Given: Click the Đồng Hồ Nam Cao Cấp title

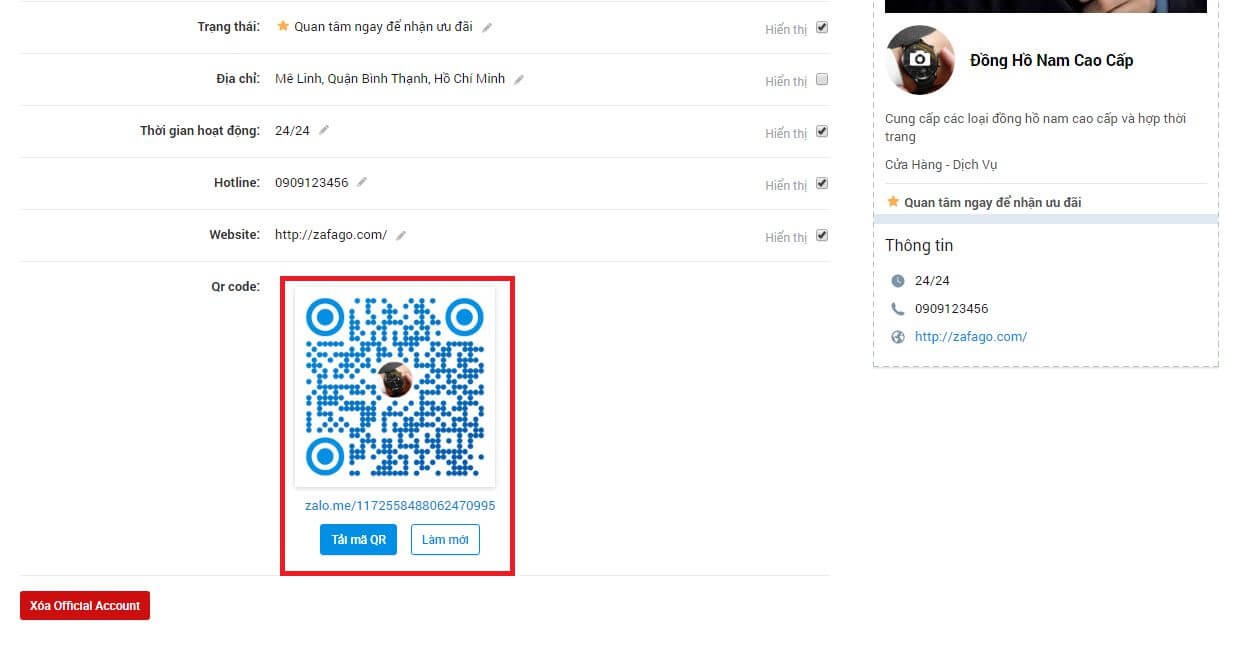Looking at the screenshot, I should (1051, 60).
